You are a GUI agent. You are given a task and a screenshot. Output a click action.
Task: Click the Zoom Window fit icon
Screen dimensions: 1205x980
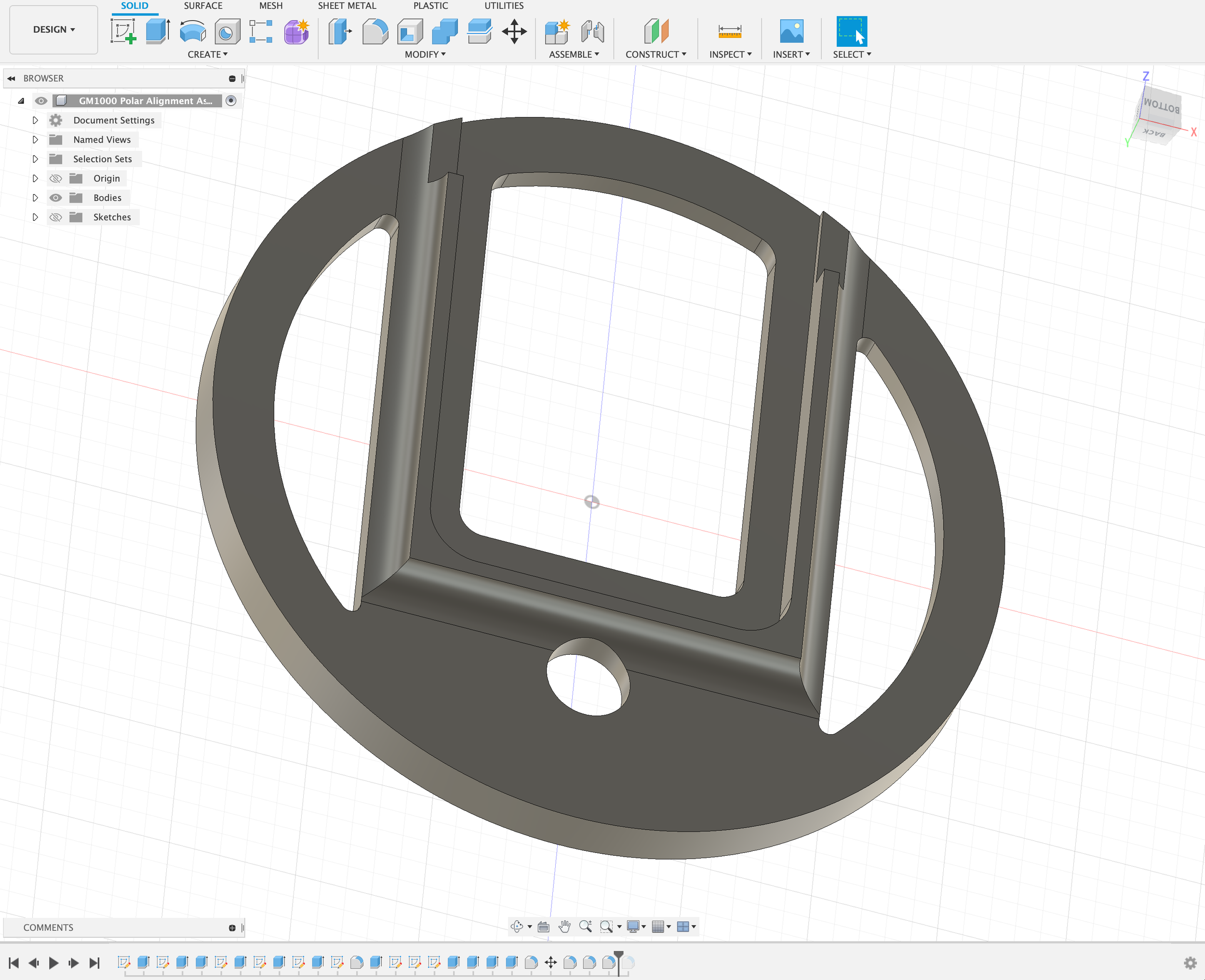tap(606, 927)
